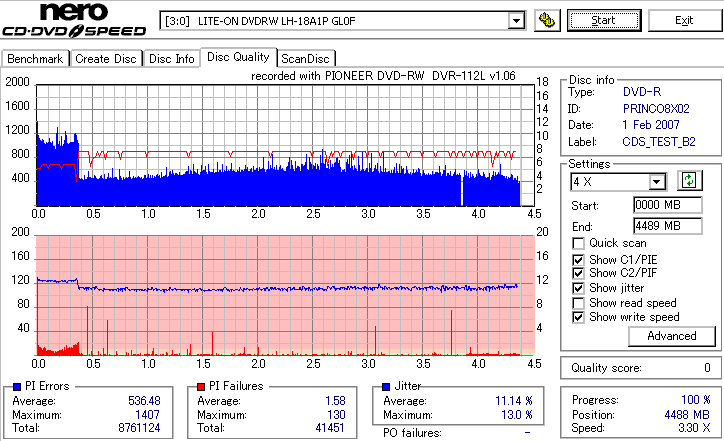Open the ScanDisc tab
Image resolution: width=724 pixels, height=441 pixels.
[x=305, y=59]
